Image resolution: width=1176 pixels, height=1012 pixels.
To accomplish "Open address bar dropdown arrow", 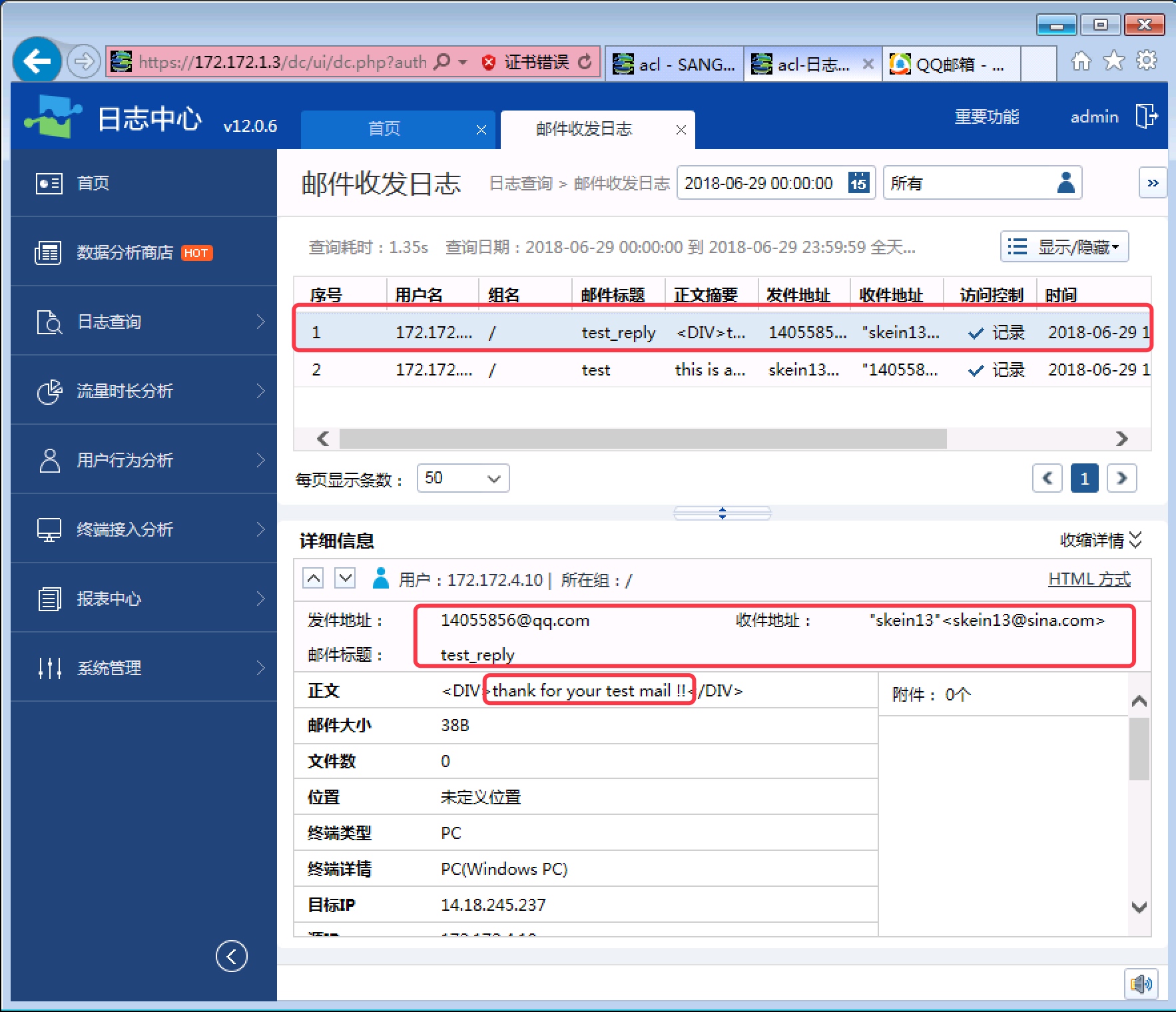I will pos(463,62).
